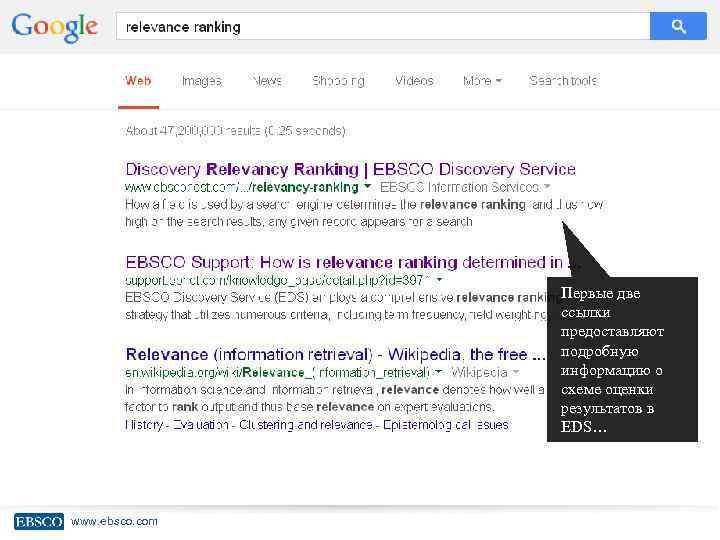
Task: Open EBSCO Support relevance ranking result
Action: [x=353, y=262]
